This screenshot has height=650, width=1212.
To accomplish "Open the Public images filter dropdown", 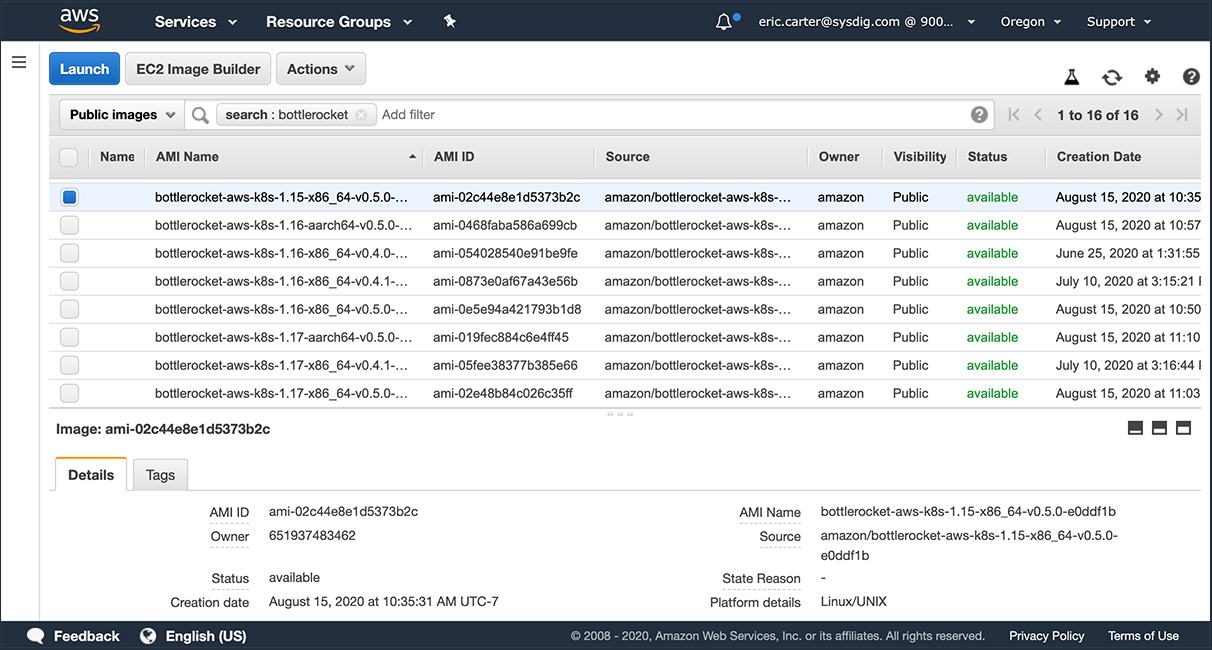I will [123, 115].
